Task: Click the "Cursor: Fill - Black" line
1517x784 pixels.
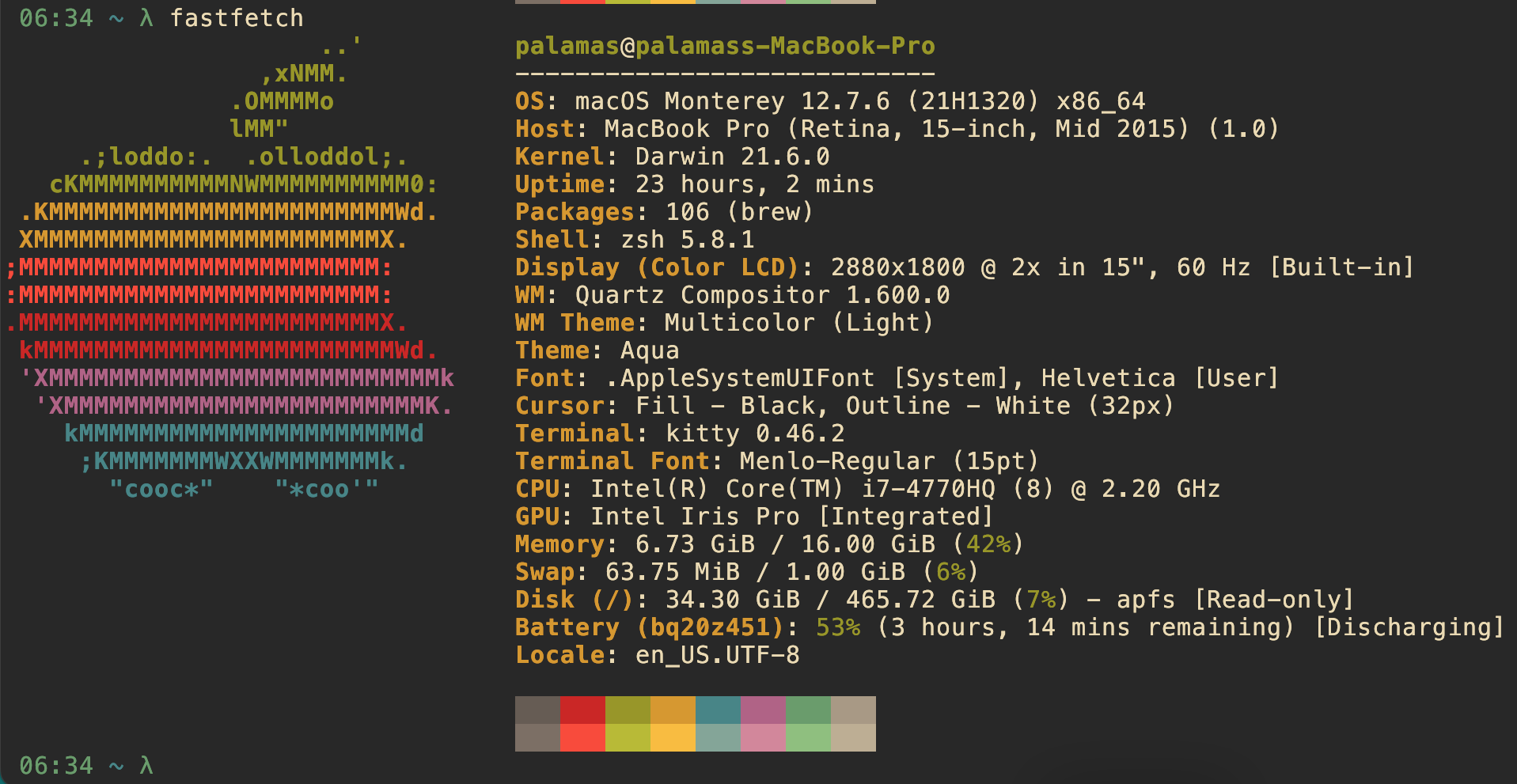Action: pyautogui.click(x=845, y=406)
